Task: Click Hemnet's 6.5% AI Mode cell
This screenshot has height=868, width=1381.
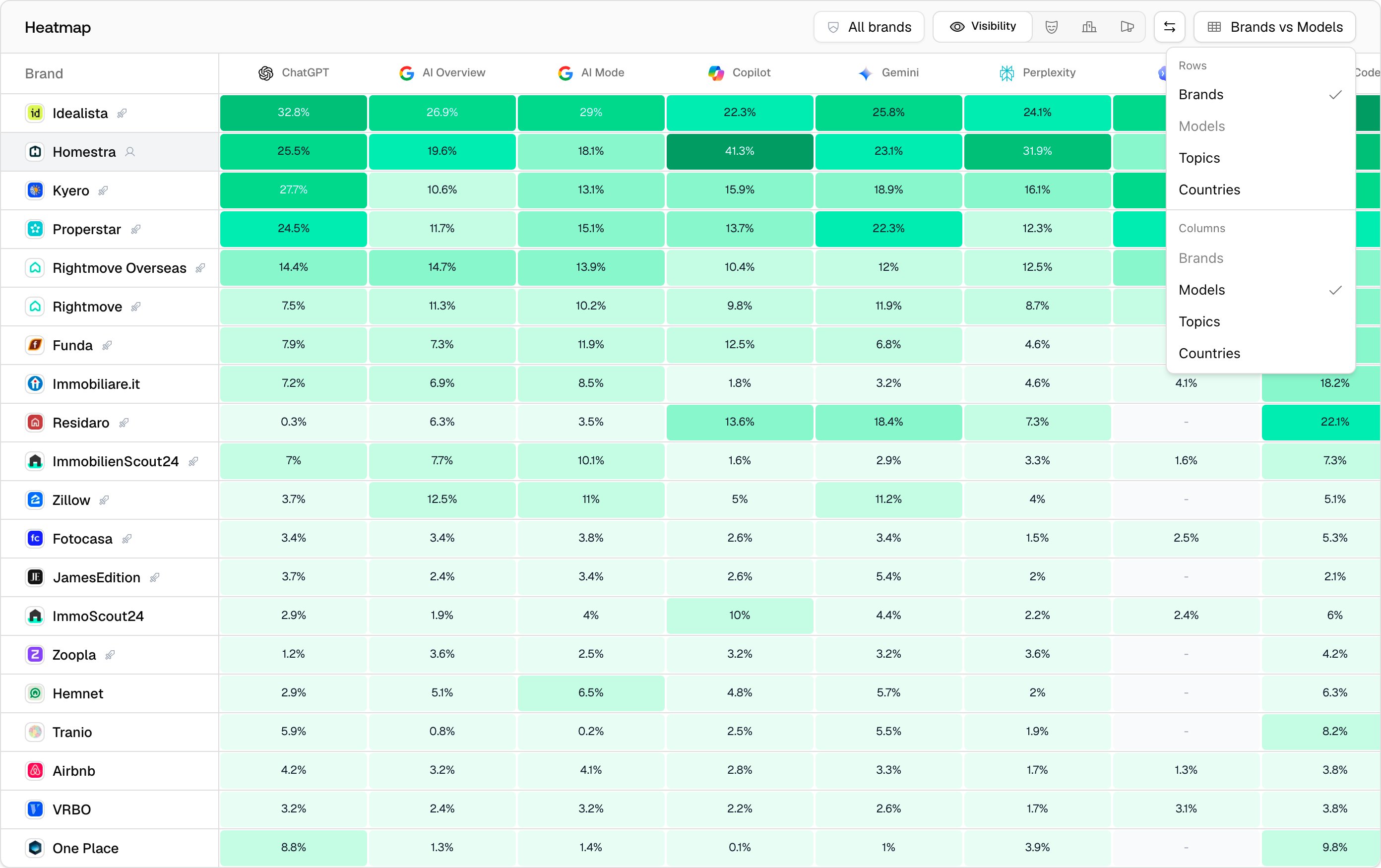Action: [591, 693]
